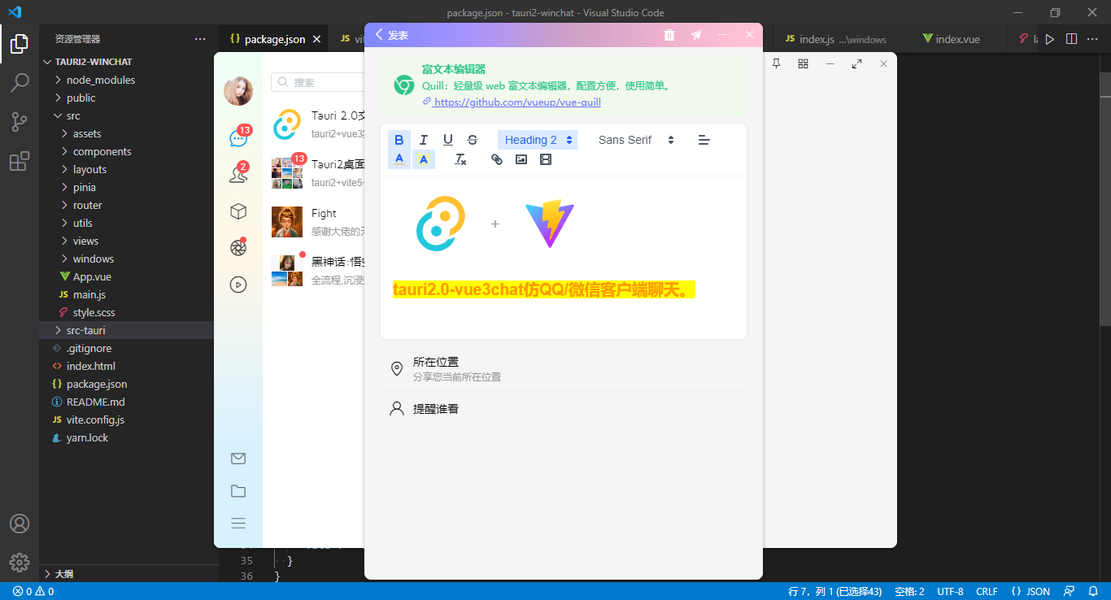Open vite.config.js in the explorer
The width and height of the screenshot is (1111, 600).
click(126, 419)
